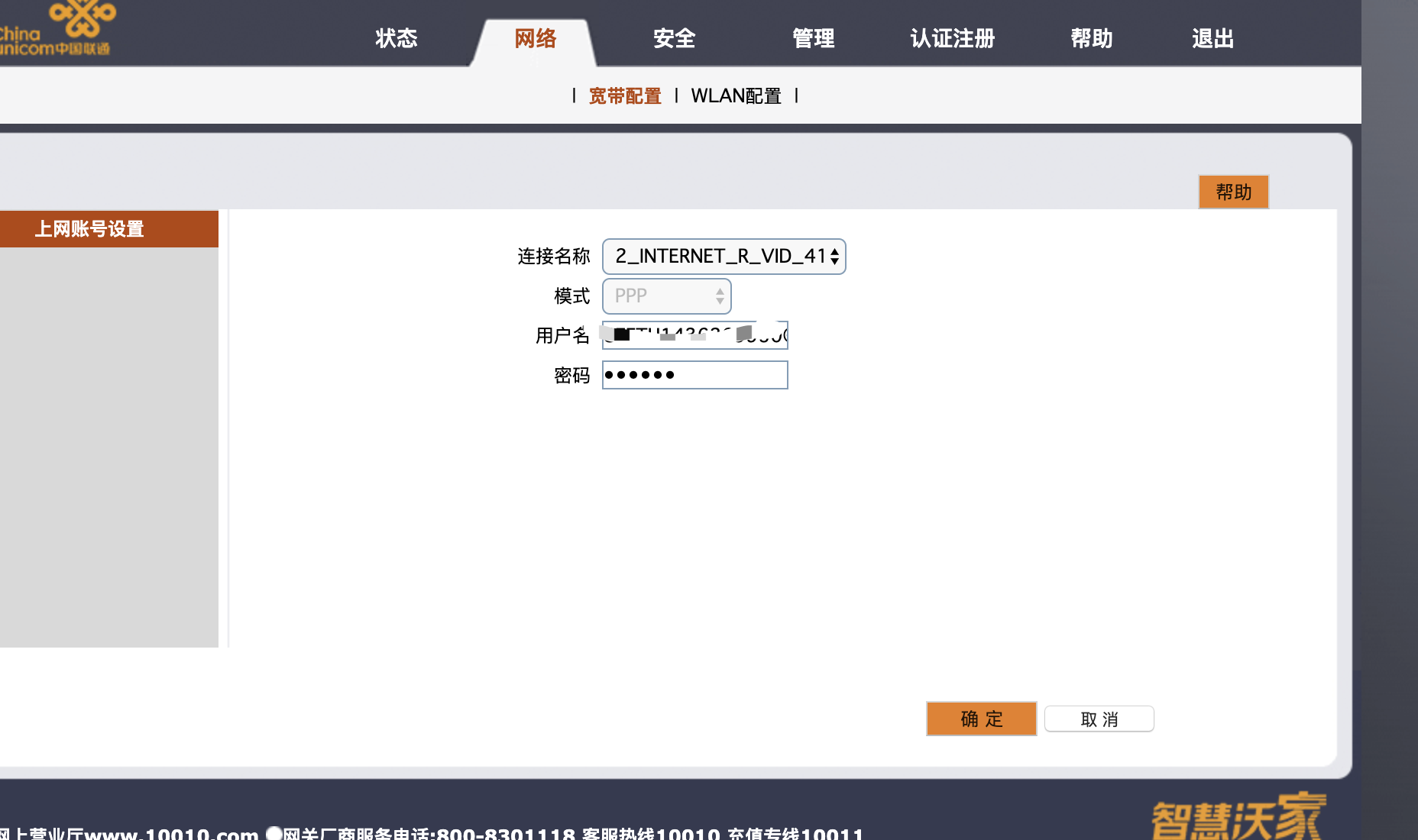Image resolution: width=1418 pixels, height=840 pixels.
Task: Open the 宽带配置 submenu
Action: (x=625, y=96)
